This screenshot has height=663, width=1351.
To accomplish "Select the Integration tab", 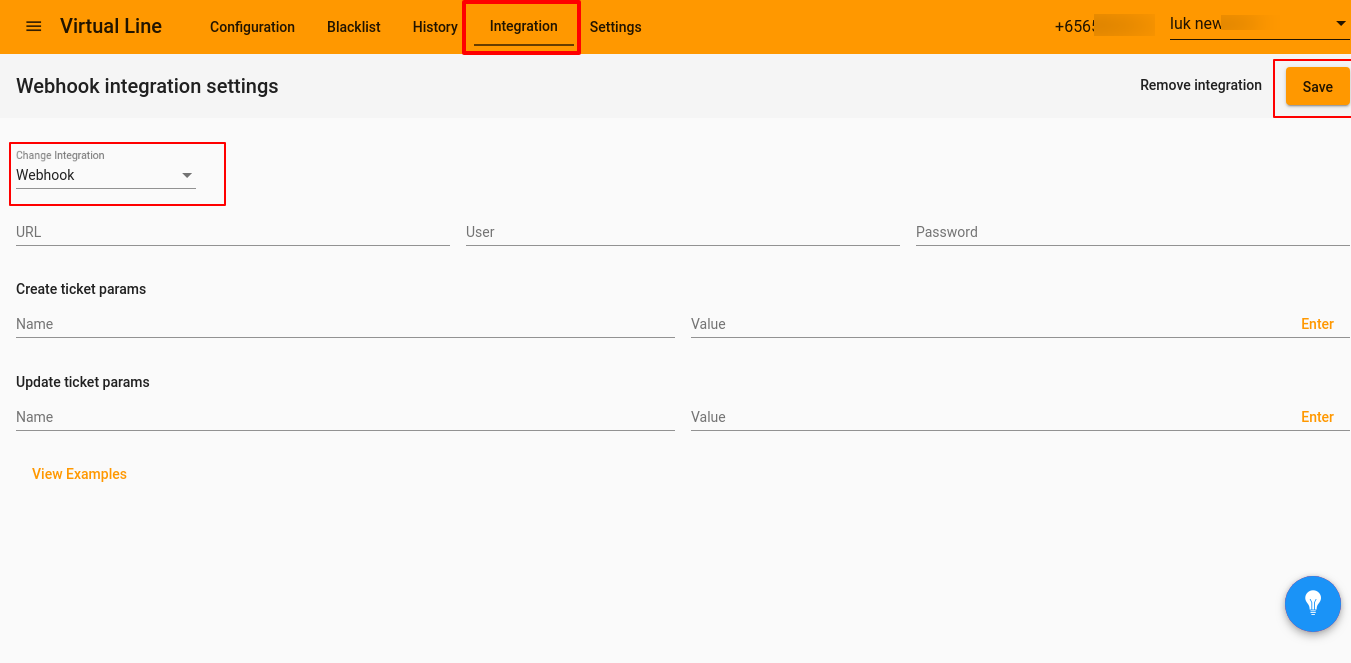I will click(x=524, y=27).
